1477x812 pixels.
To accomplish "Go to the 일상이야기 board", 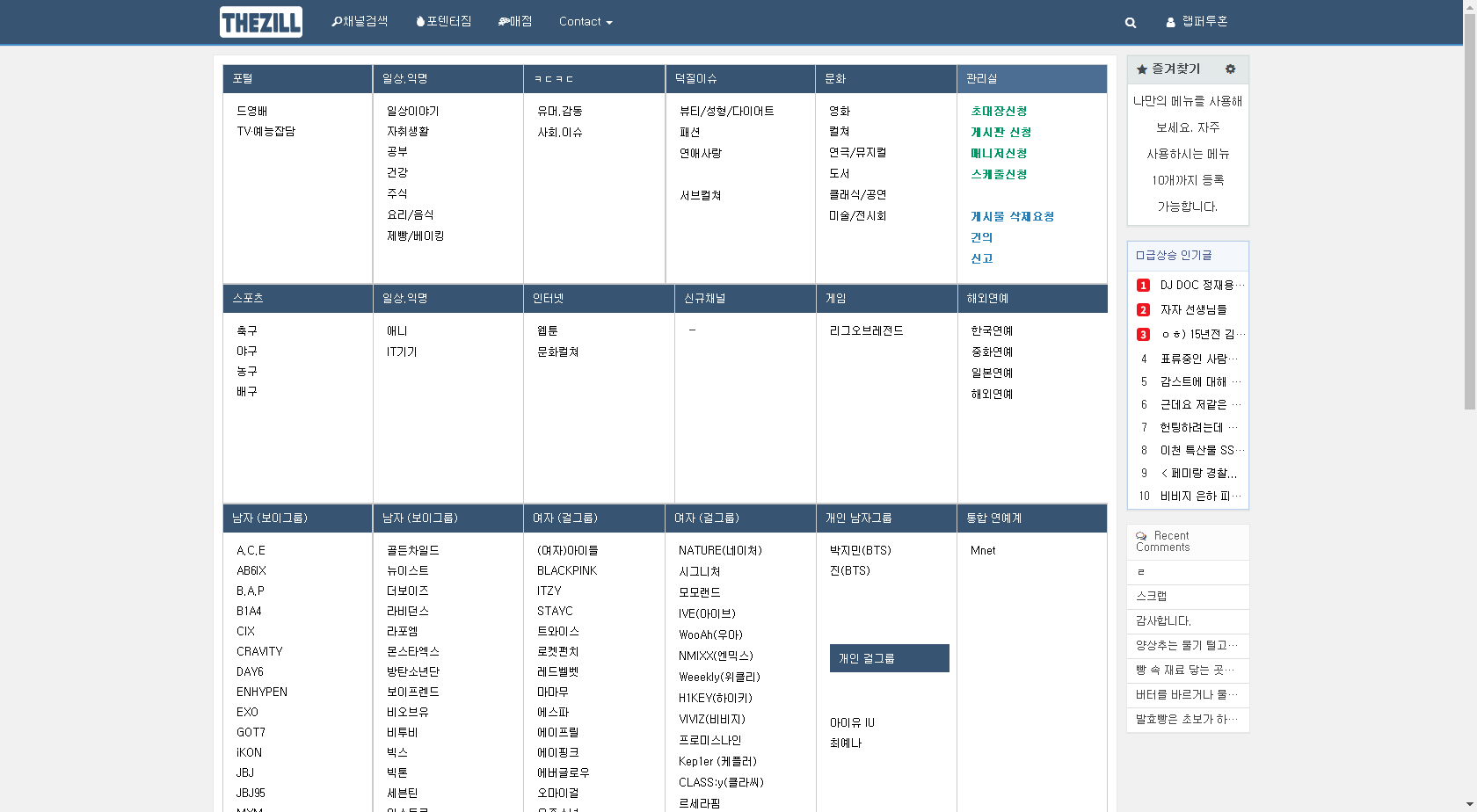I will coord(413,111).
